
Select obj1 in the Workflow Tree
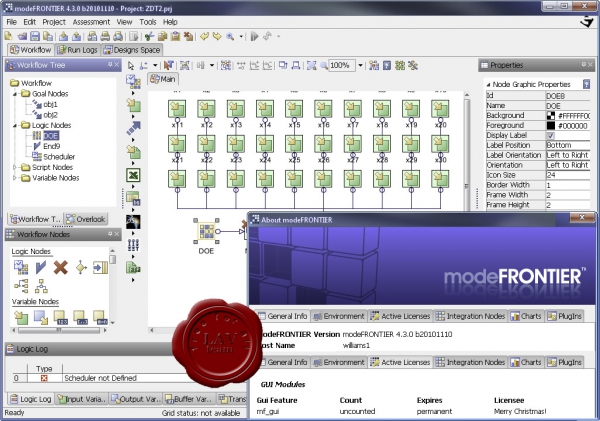click(51, 104)
